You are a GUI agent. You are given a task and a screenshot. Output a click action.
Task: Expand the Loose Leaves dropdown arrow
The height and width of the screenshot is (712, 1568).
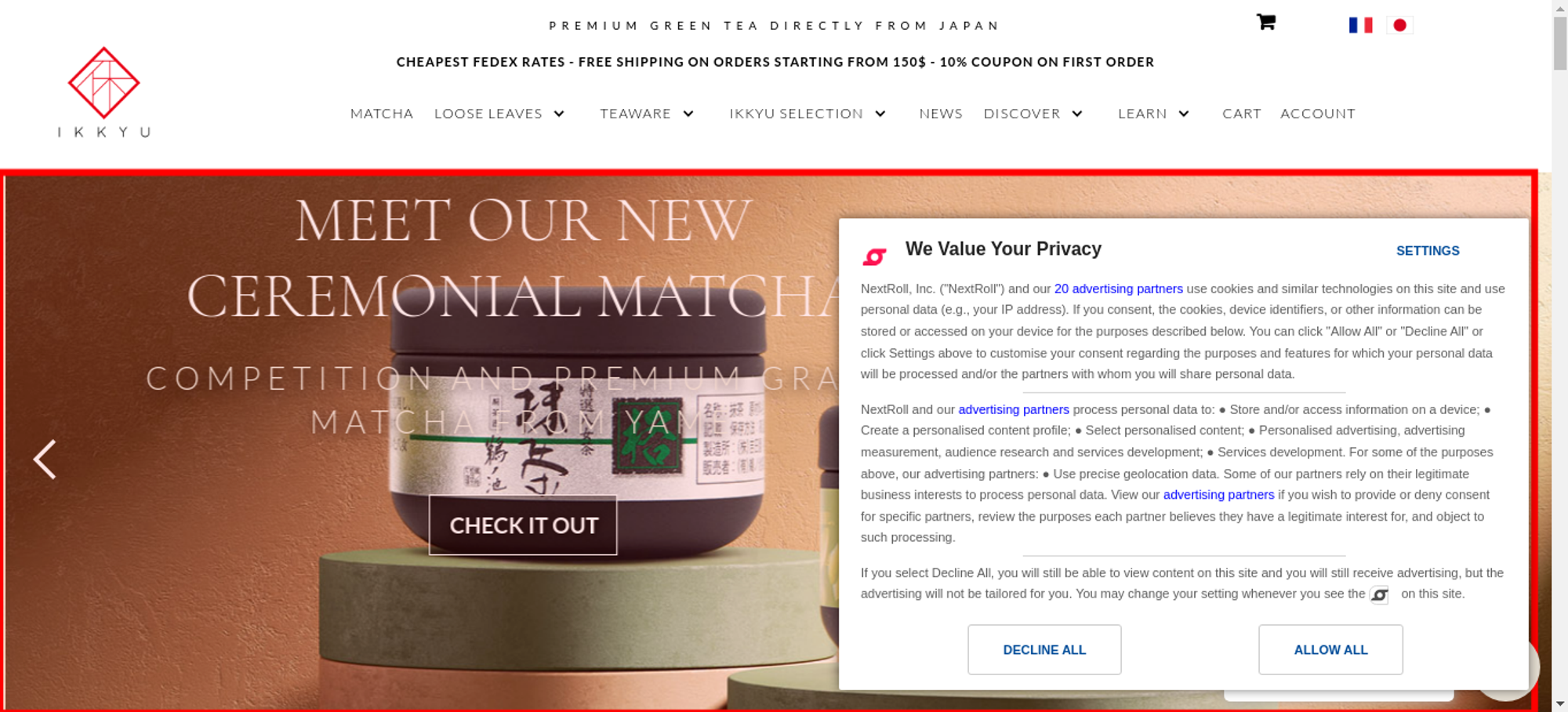tap(559, 114)
